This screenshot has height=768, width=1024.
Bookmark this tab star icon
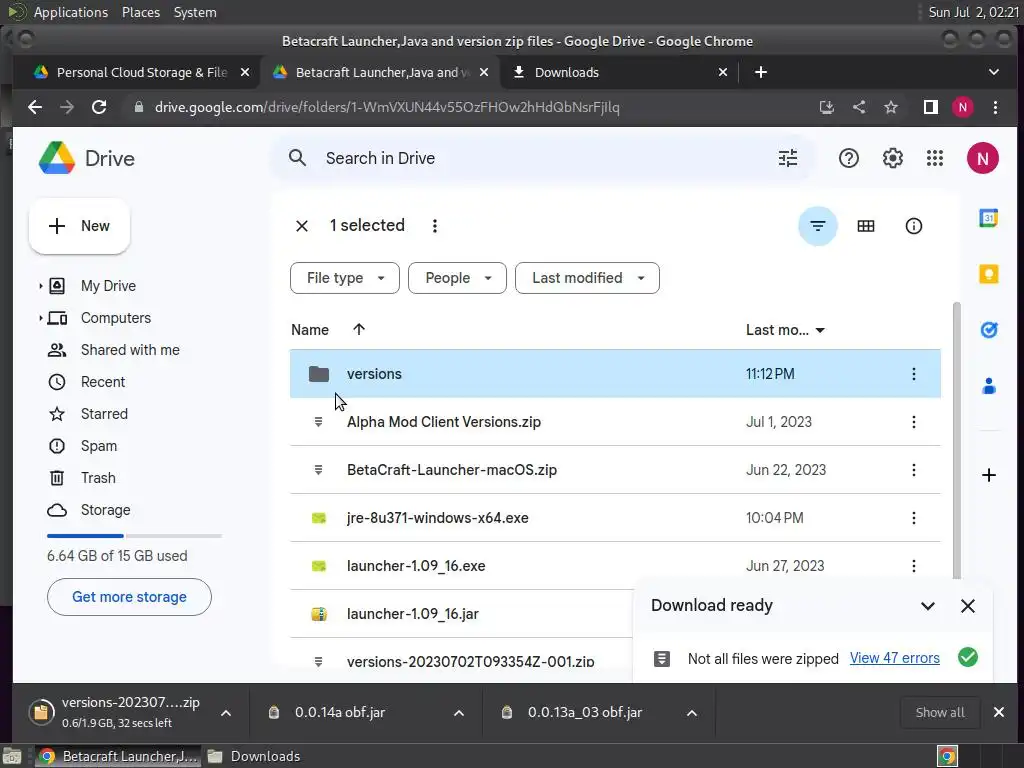pos(891,107)
